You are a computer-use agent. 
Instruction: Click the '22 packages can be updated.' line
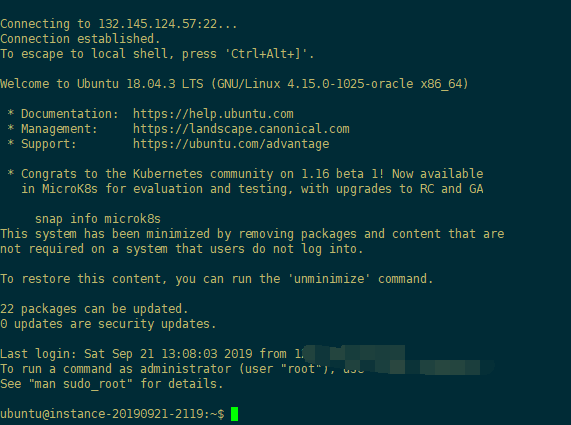pos(94,309)
